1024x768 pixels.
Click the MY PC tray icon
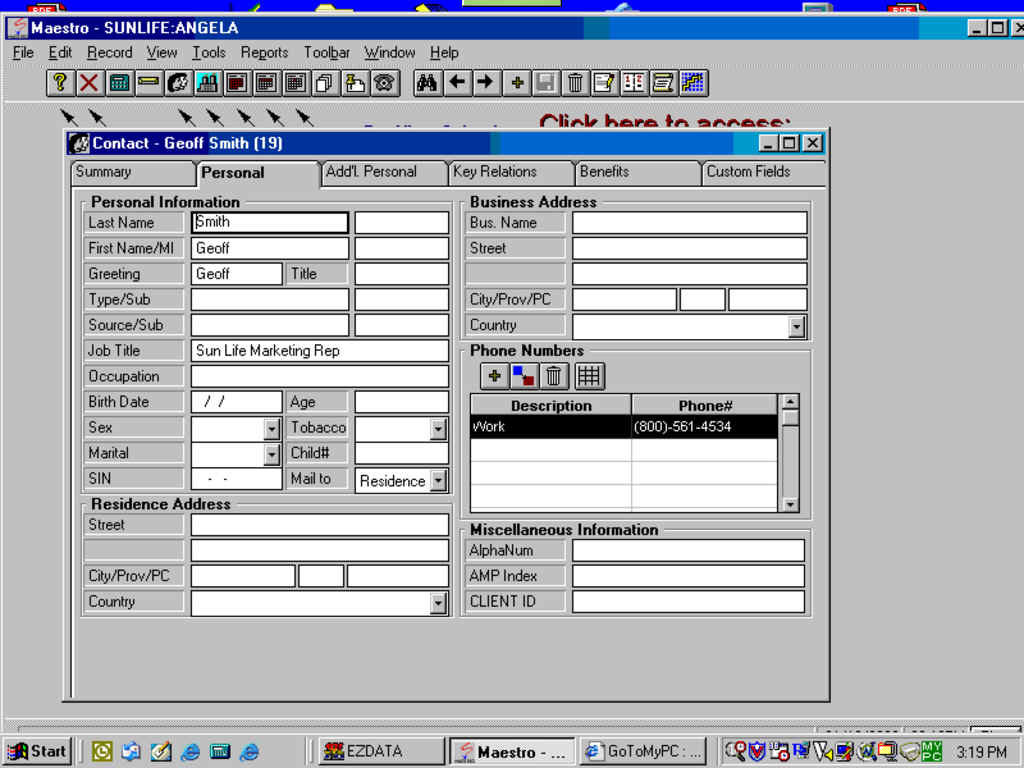click(932, 752)
